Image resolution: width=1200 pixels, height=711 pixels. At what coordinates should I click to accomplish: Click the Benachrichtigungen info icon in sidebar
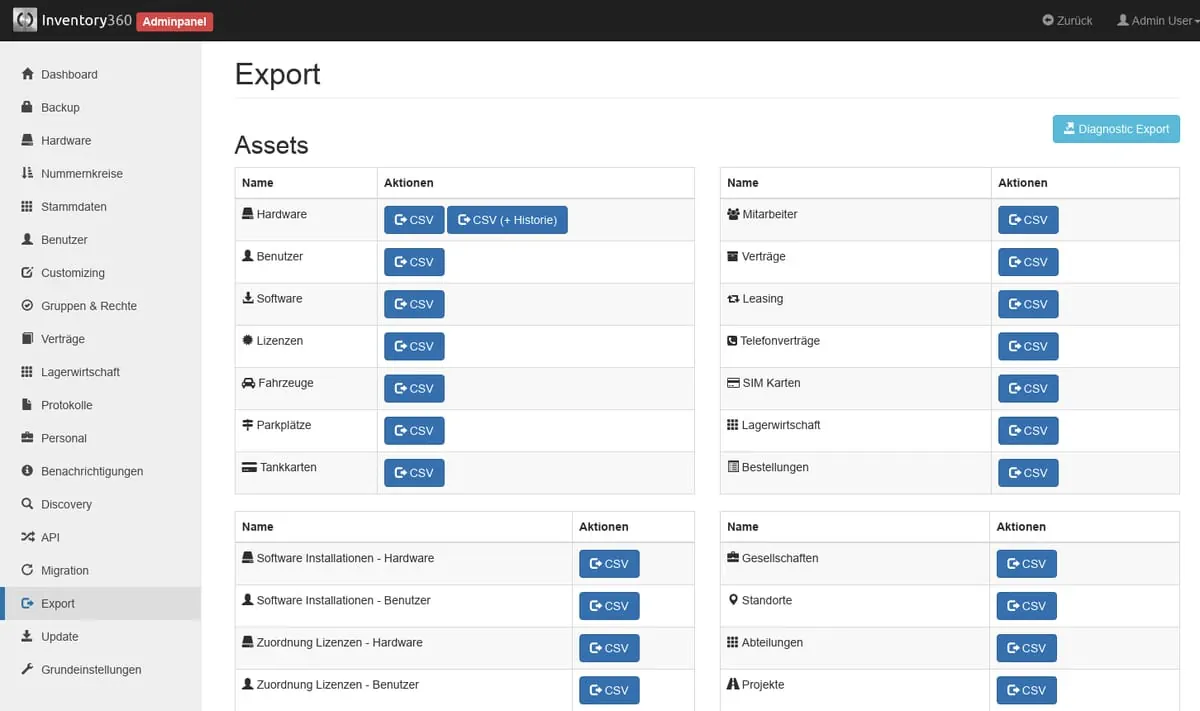[28, 471]
